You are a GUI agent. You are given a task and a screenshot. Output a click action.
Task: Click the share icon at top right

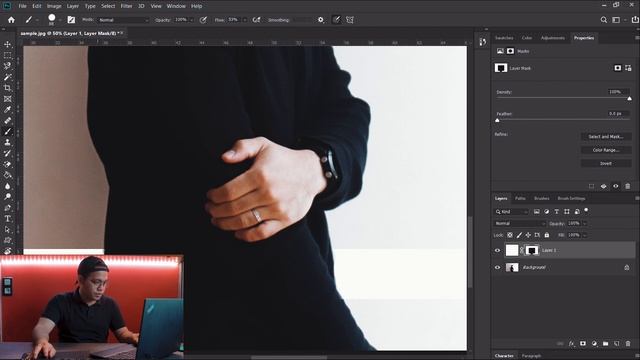coord(635,20)
